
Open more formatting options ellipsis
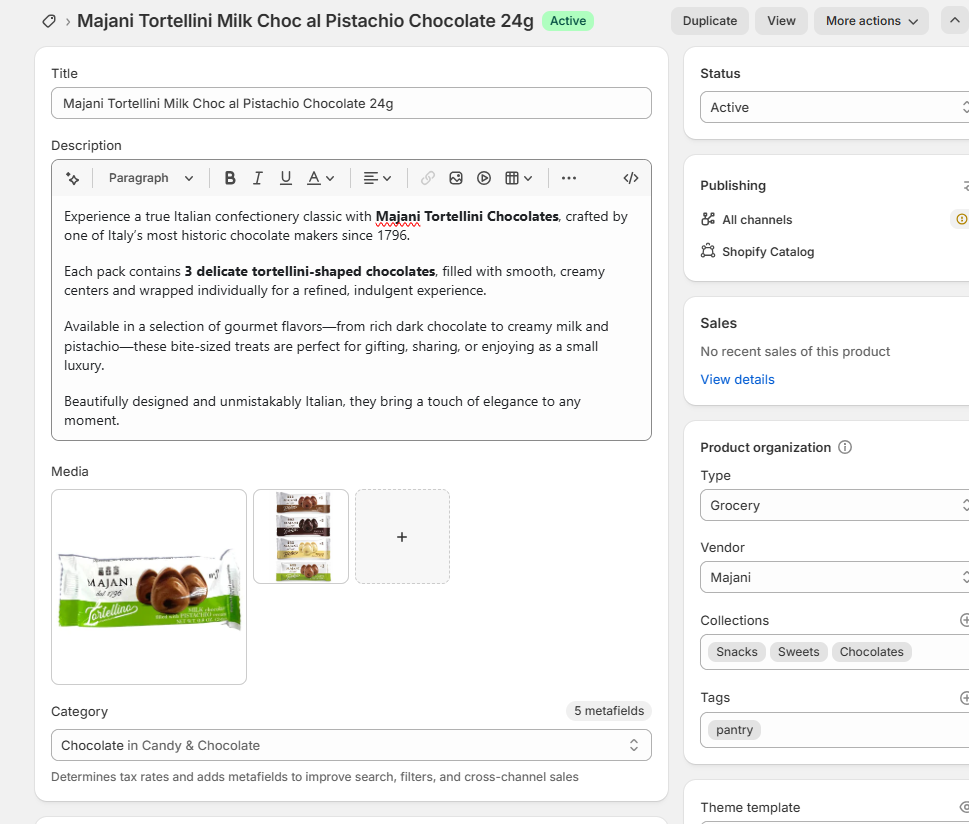point(569,179)
